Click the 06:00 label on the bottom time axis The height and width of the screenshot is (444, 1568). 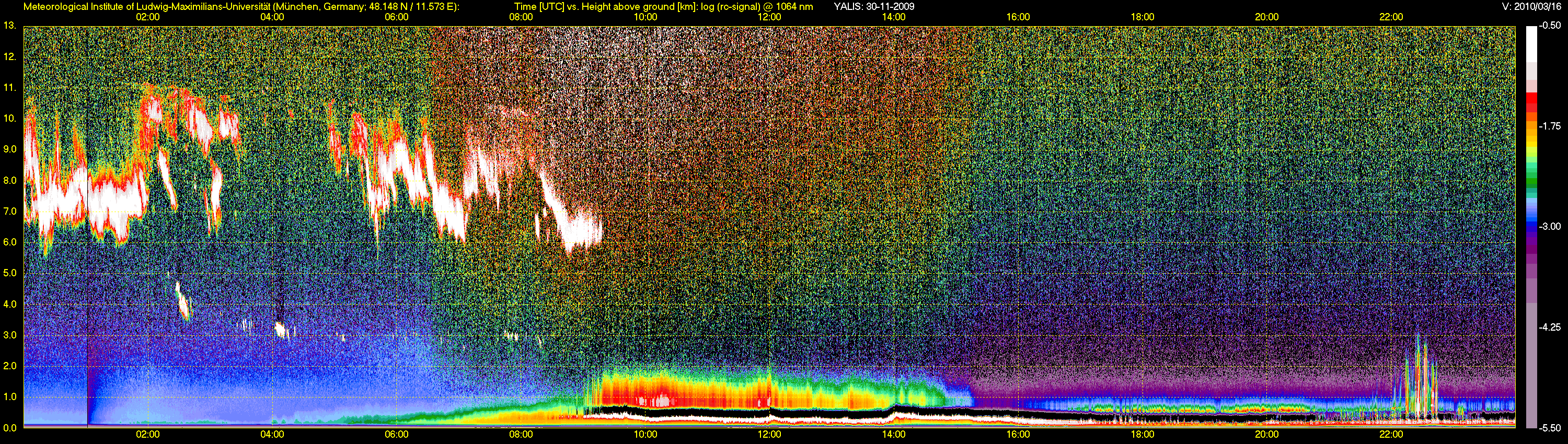[397, 434]
